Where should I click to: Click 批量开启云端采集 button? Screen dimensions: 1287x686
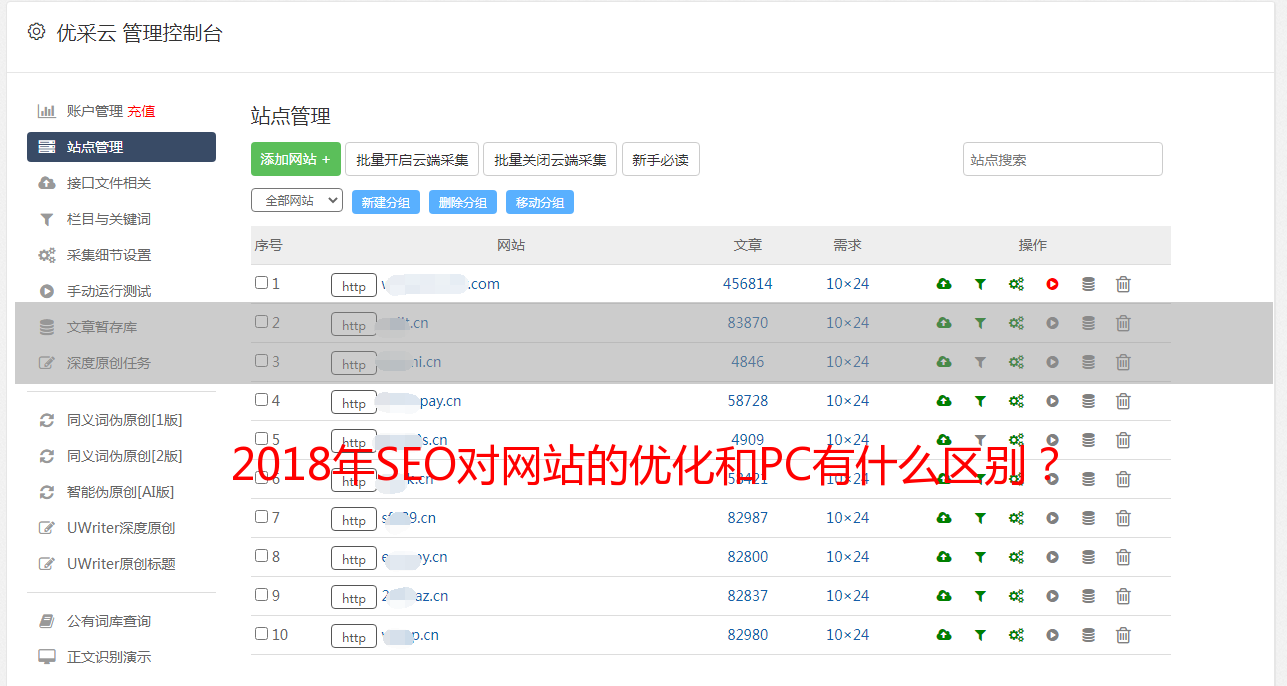click(412, 159)
